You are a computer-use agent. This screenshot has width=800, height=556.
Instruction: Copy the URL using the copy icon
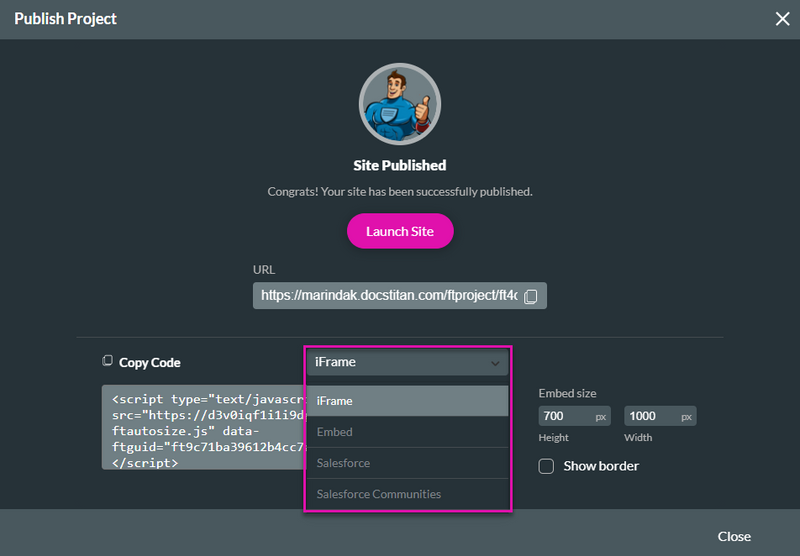pos(531,296)
